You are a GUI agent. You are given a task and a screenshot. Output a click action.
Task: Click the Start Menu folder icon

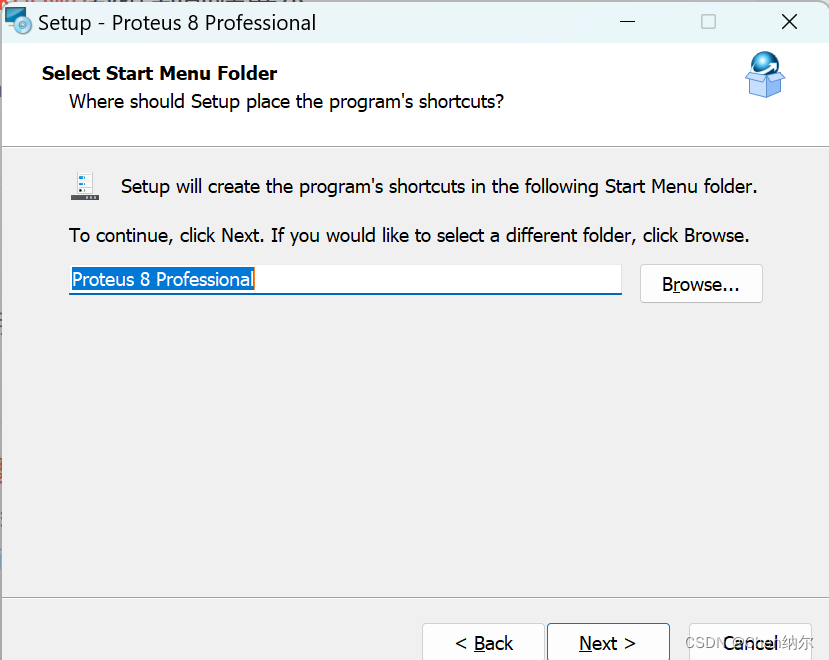click(x=85, y=186)
